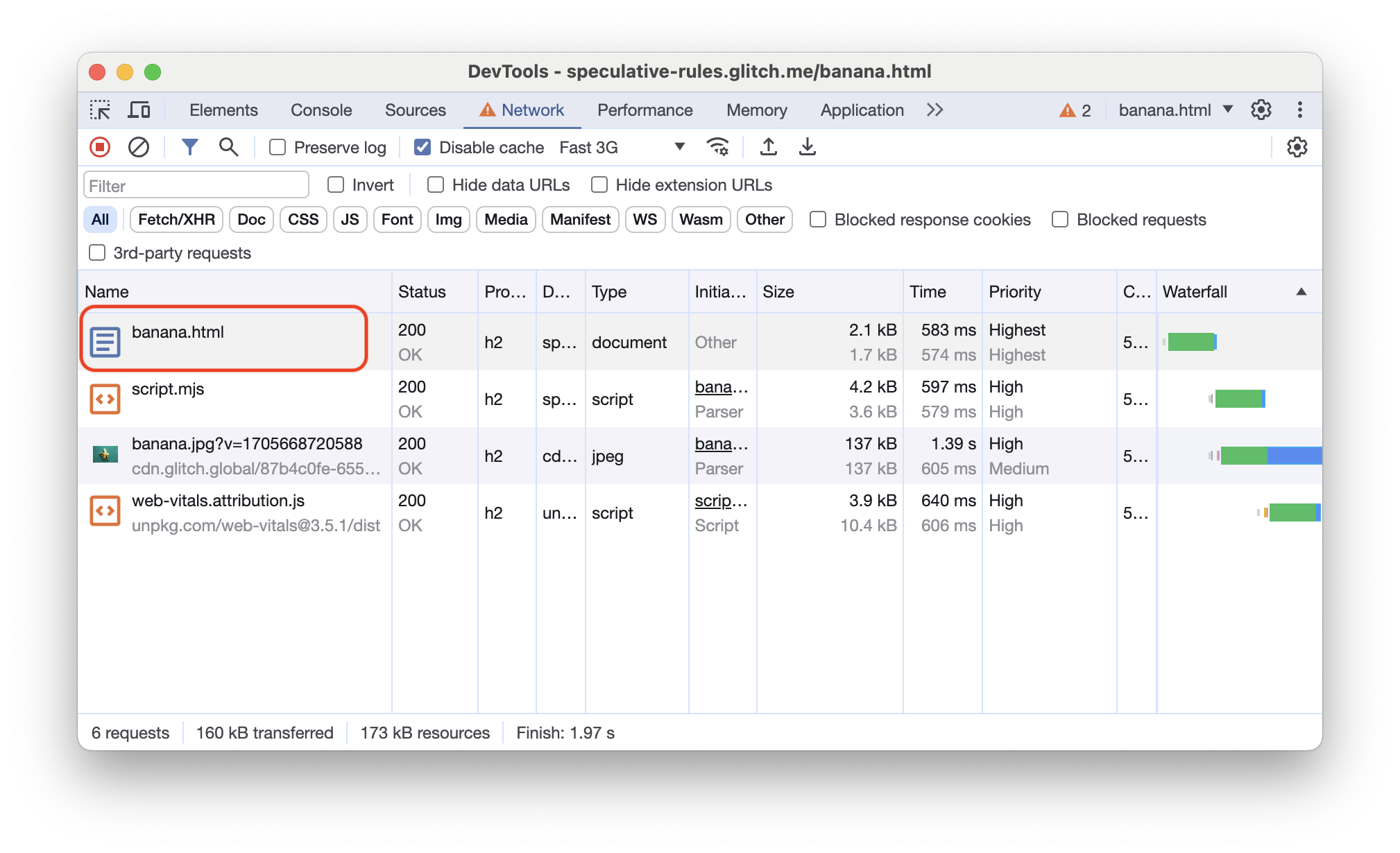Click the Invert filter checkbox
1400x853 pixels.
(335, 184)
